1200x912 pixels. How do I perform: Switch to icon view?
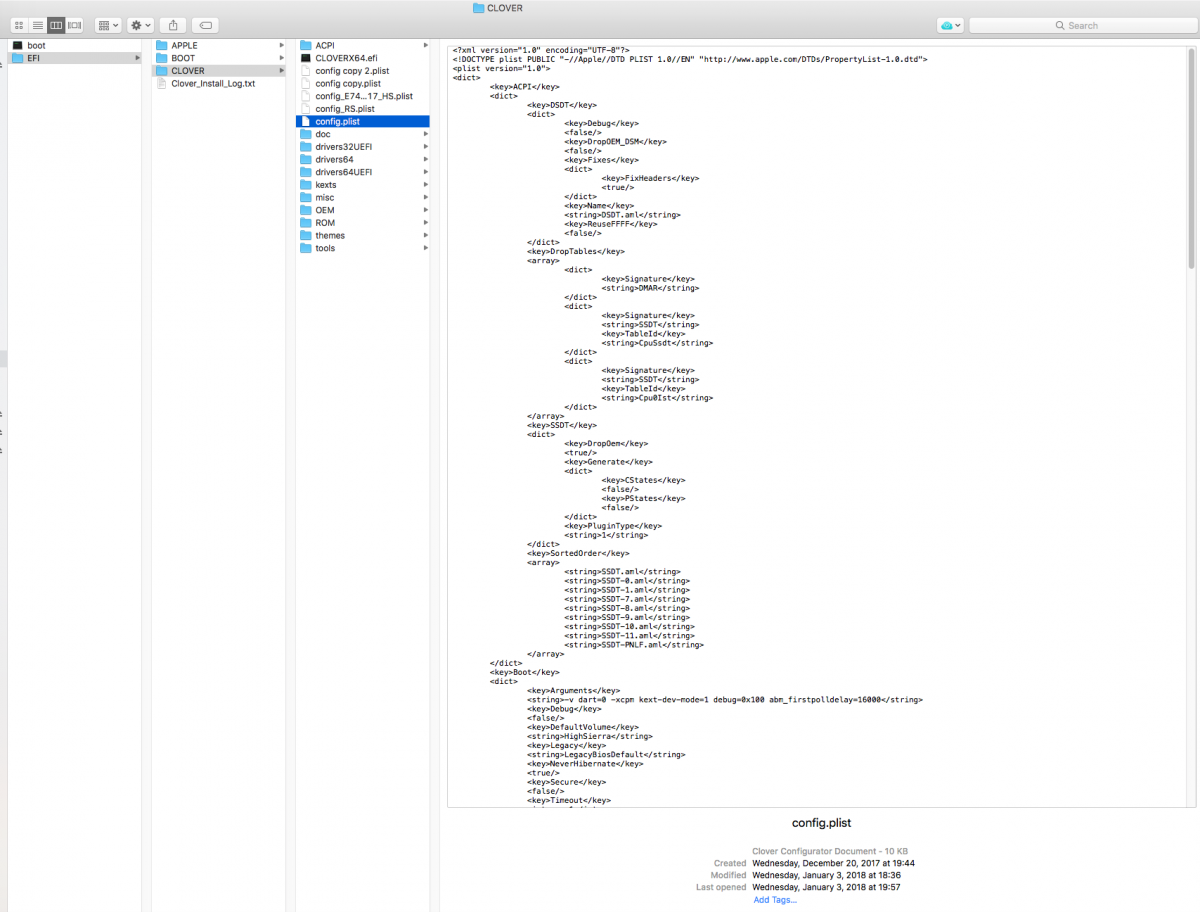point(19,25)
